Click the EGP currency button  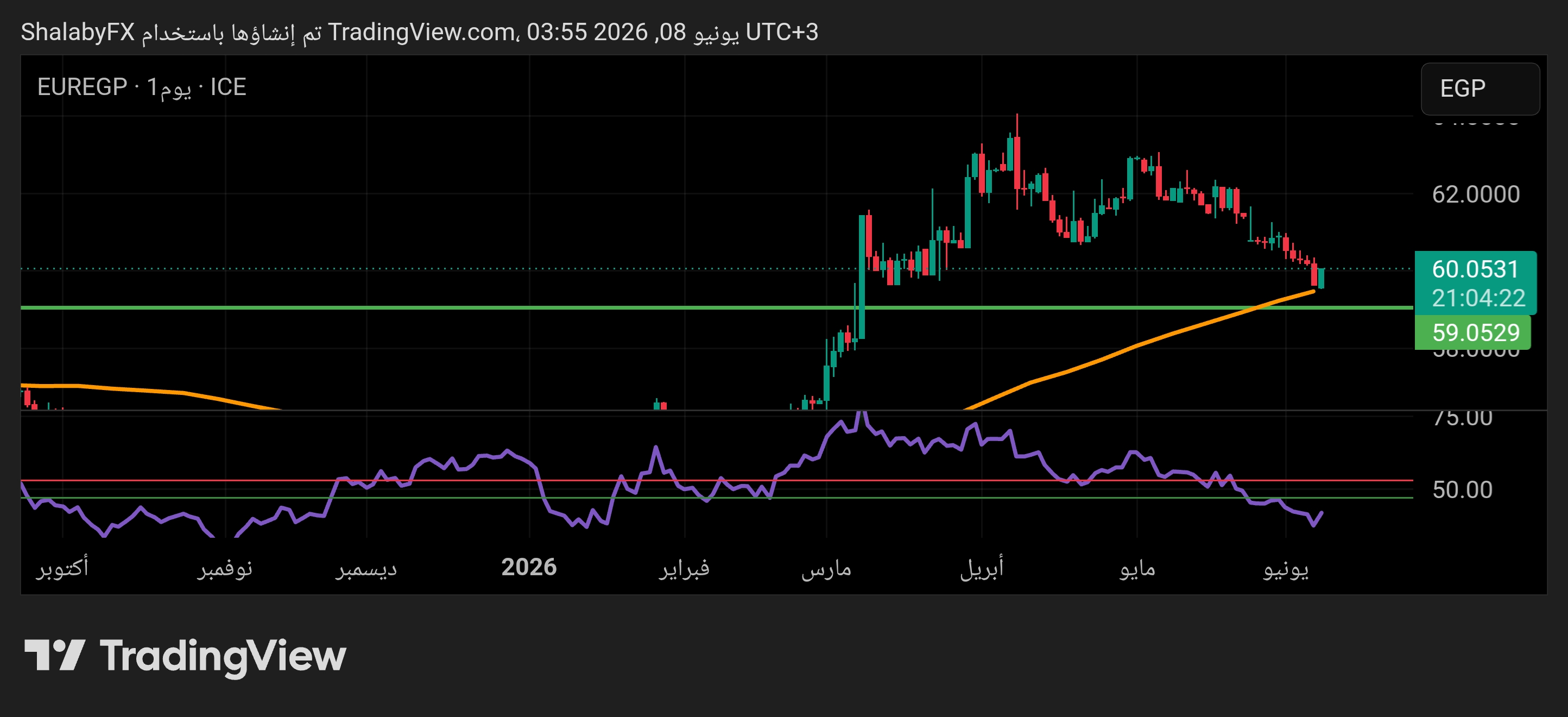[1480, 89]
